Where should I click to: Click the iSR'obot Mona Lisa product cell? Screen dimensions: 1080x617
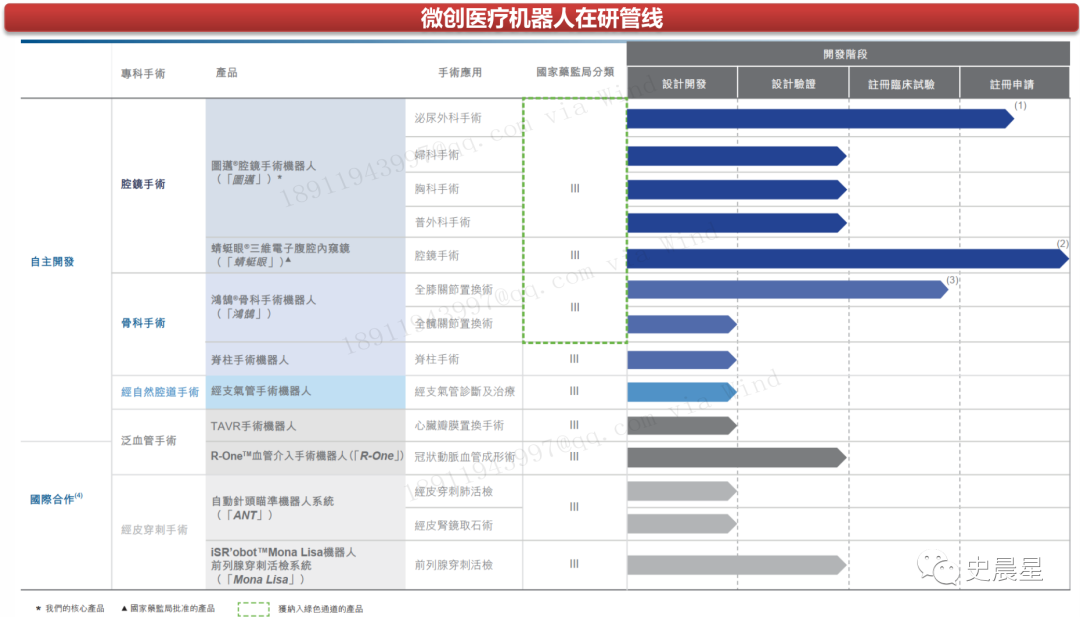click(x=305, y=565)
